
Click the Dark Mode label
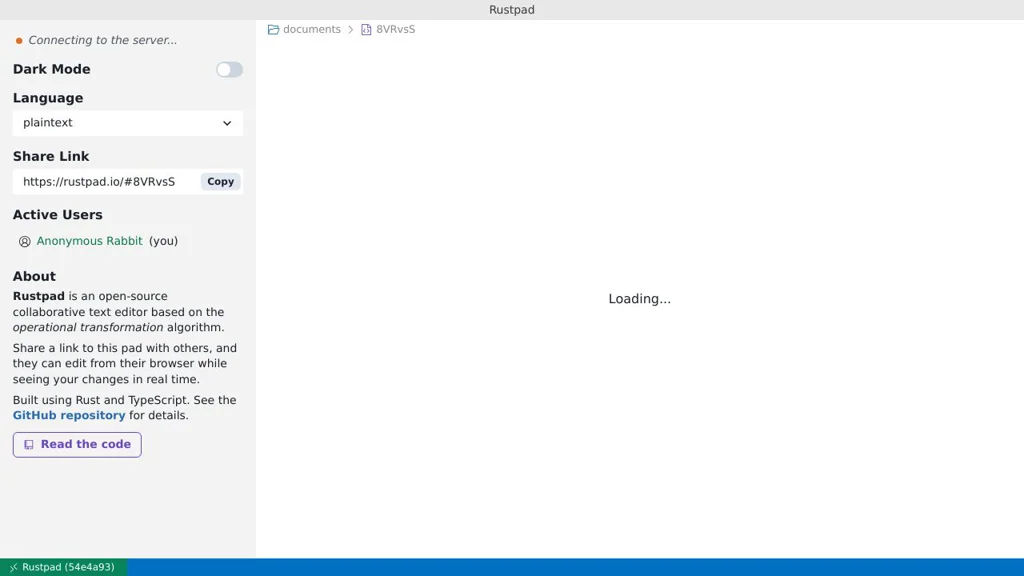(x=52, y=69)
